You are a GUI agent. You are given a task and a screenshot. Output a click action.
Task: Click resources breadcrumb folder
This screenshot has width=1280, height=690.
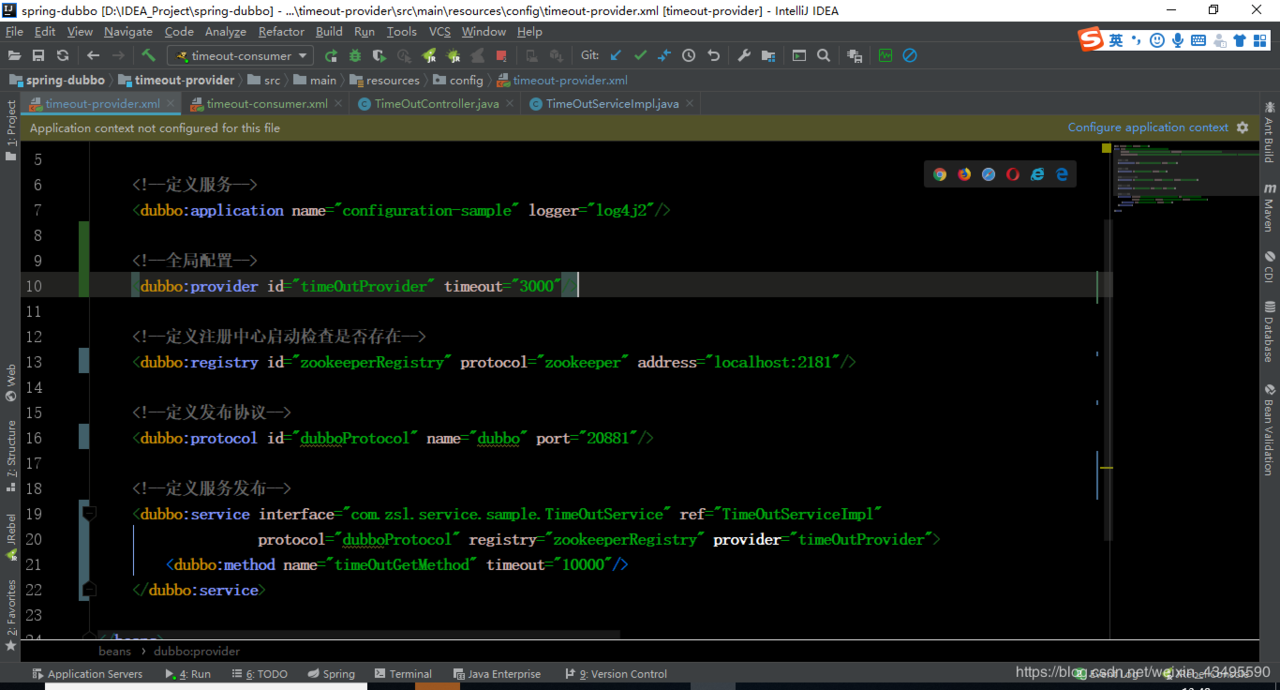coord(384,80)
